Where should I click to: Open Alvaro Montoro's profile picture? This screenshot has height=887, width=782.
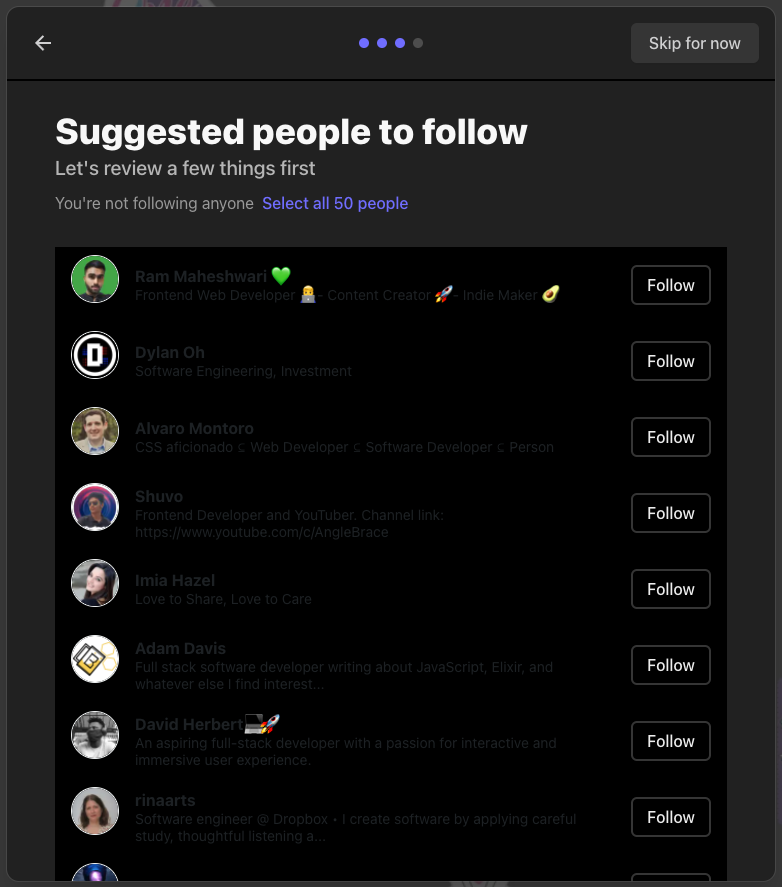coord(95,431)
